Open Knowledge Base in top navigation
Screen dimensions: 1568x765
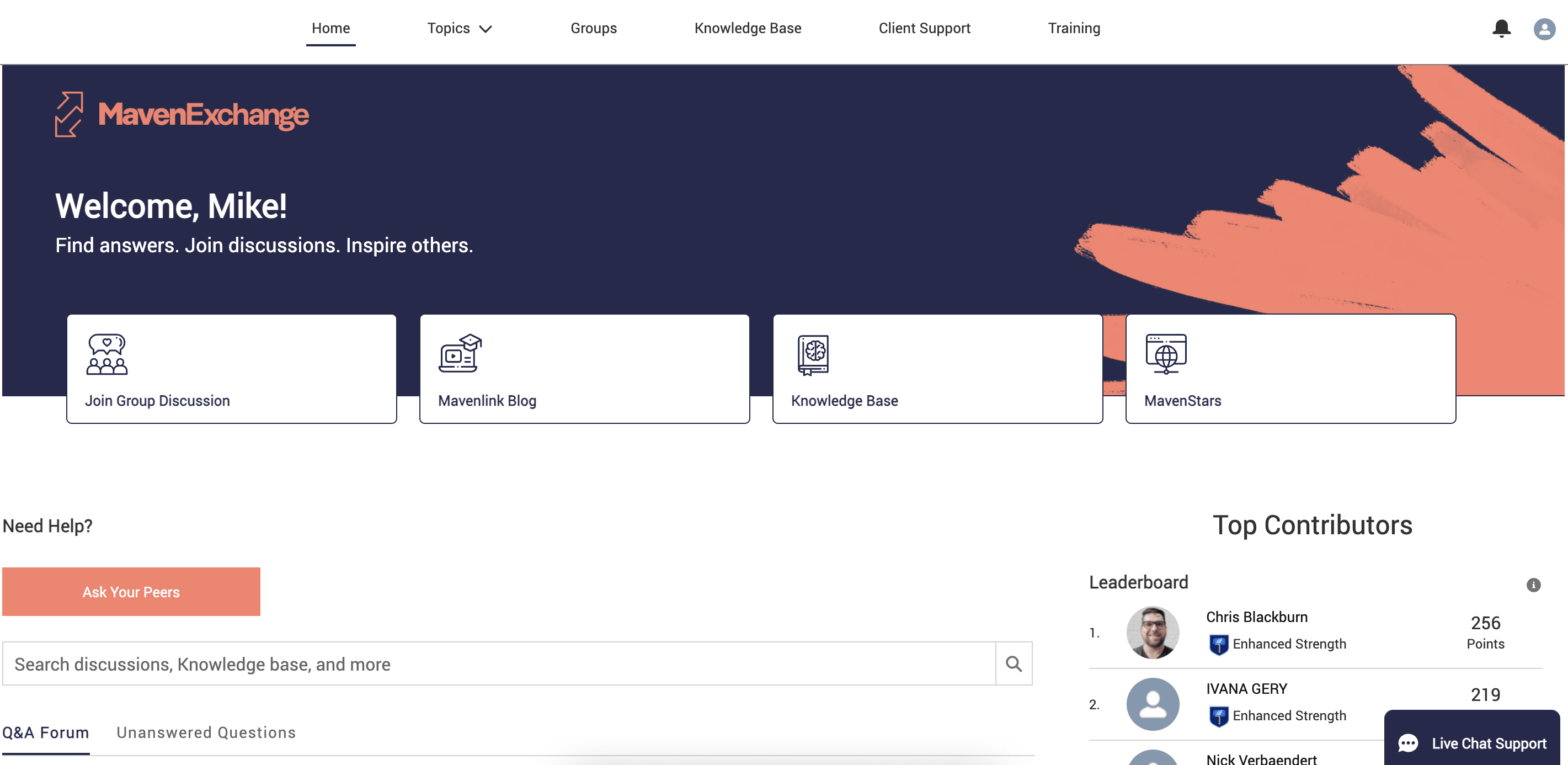click(x=748, y=29)
